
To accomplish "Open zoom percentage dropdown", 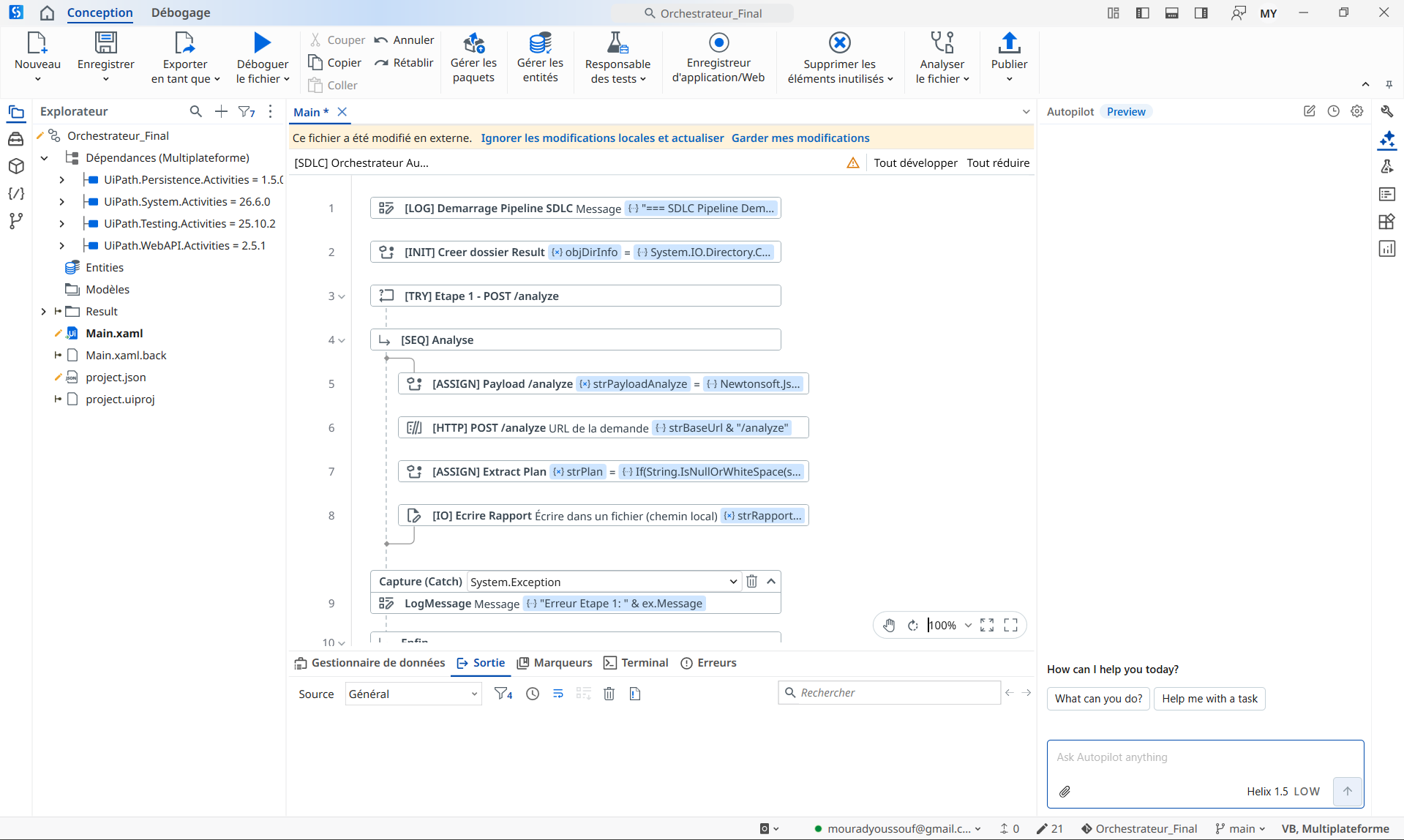I will 968,626.
